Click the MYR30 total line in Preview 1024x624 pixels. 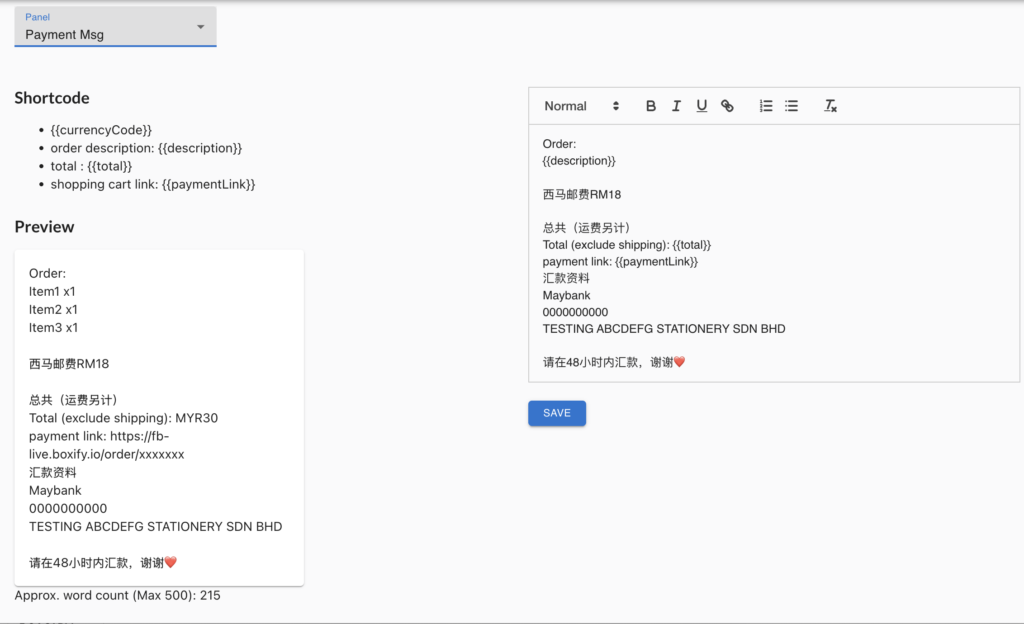(x=123, y=418)
